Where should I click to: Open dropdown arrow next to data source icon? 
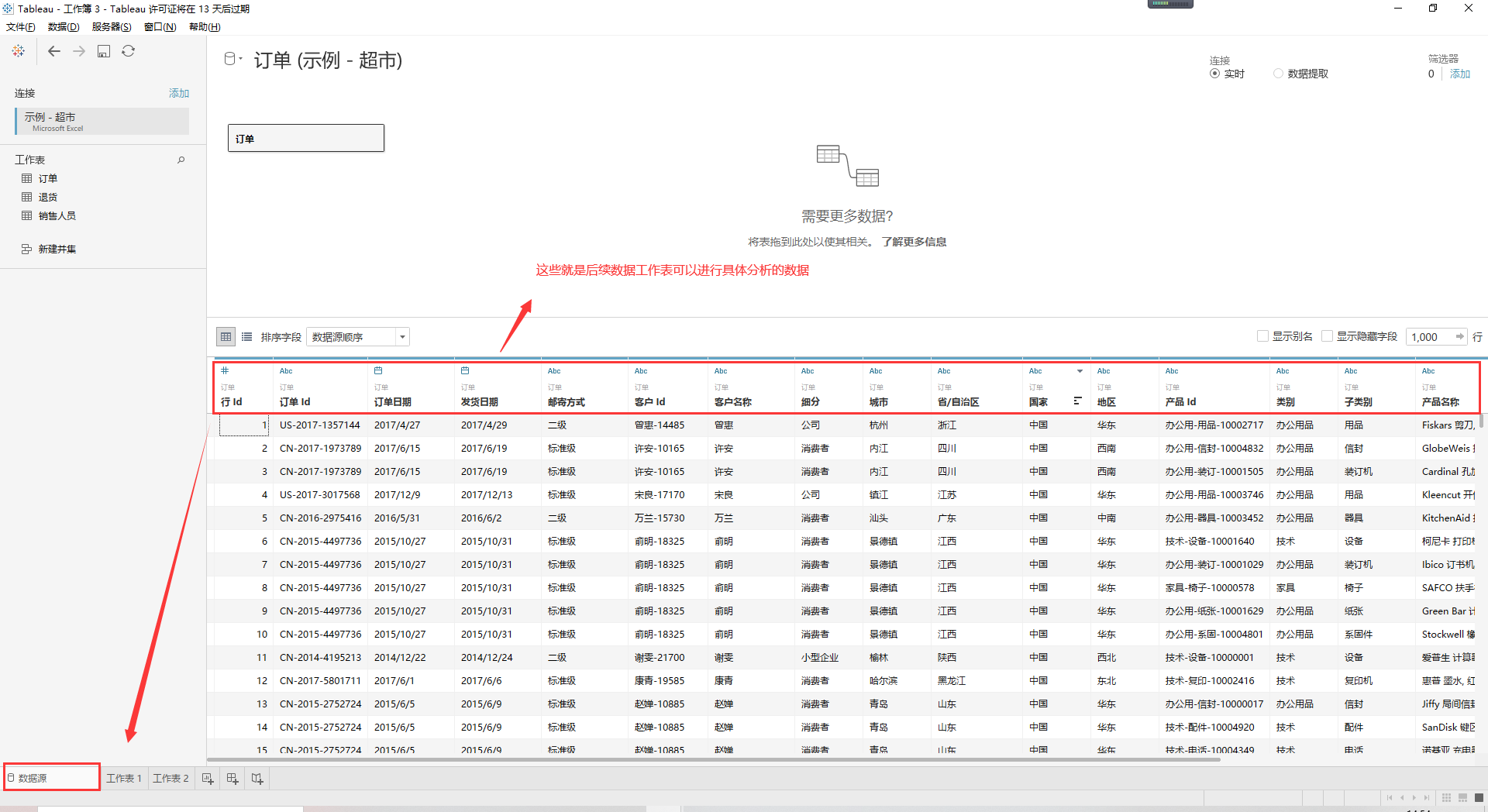pyautogui.click(x=241, y=59)
